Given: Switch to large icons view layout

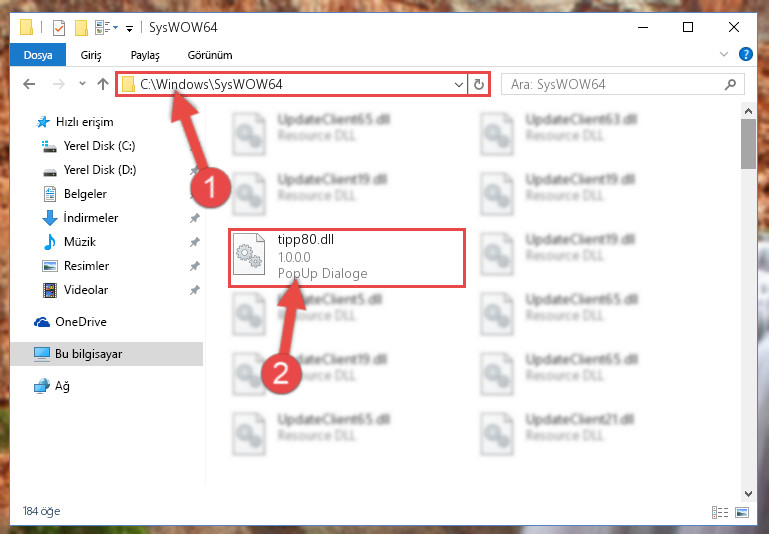Looking at the screenshot, I should pos(742,512).
